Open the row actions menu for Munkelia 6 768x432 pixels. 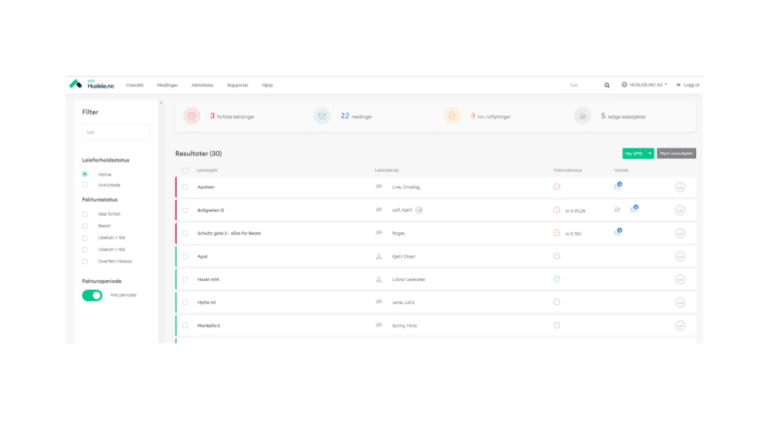(x=680, y=325)
